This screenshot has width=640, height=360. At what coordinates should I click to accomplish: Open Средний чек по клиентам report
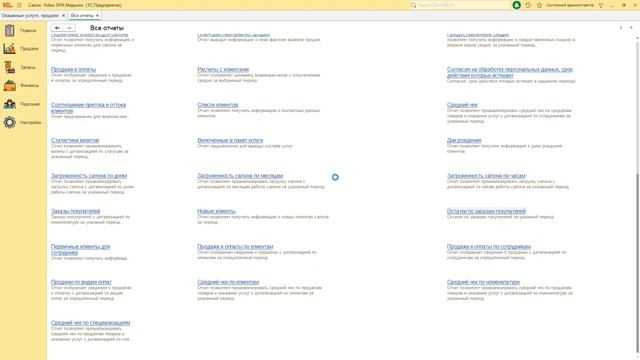click(x=228, y=282)
